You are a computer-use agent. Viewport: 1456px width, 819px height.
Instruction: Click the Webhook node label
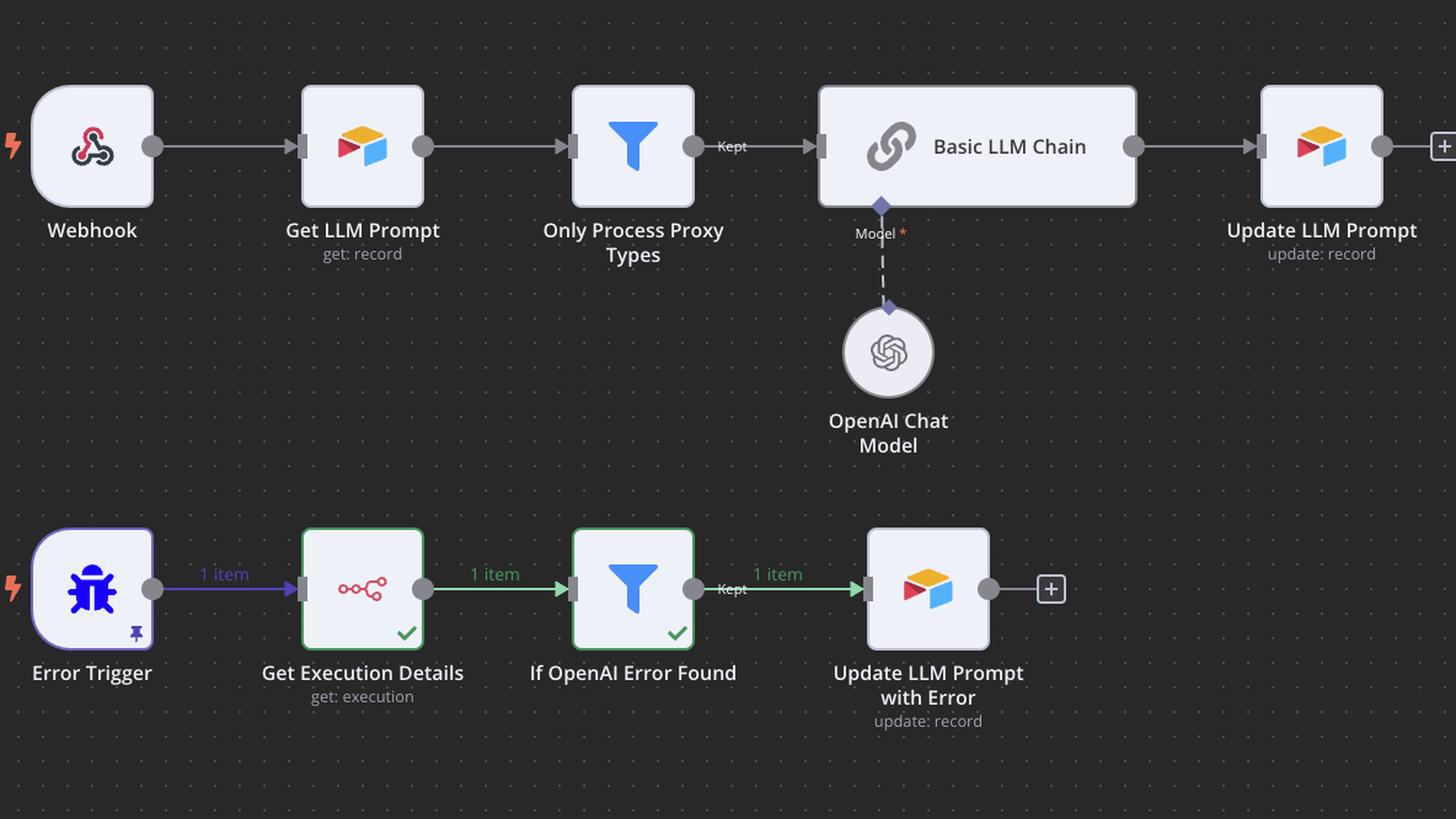click(93, 231)
